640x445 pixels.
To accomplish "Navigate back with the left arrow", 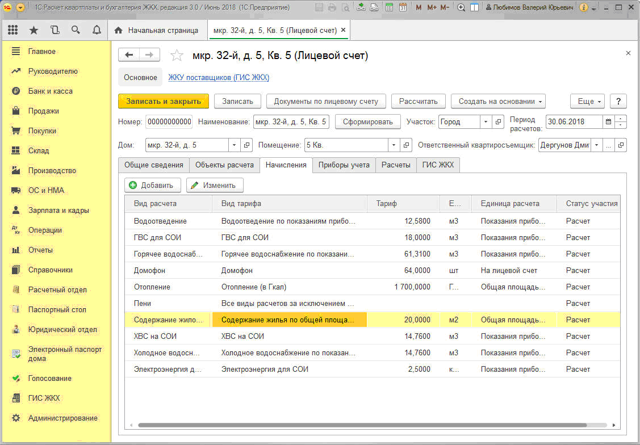I will click(128, 55).
